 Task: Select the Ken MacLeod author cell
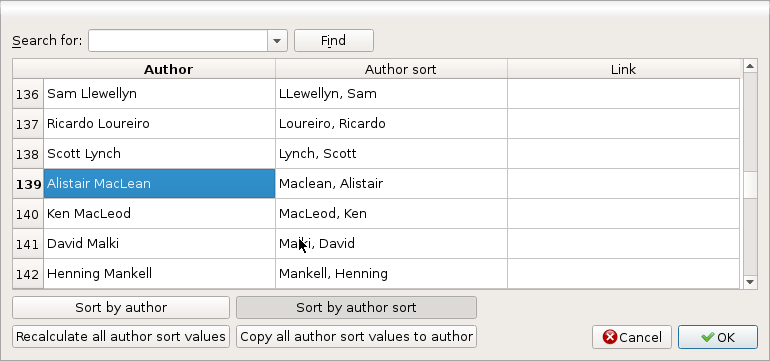(160, 214)
